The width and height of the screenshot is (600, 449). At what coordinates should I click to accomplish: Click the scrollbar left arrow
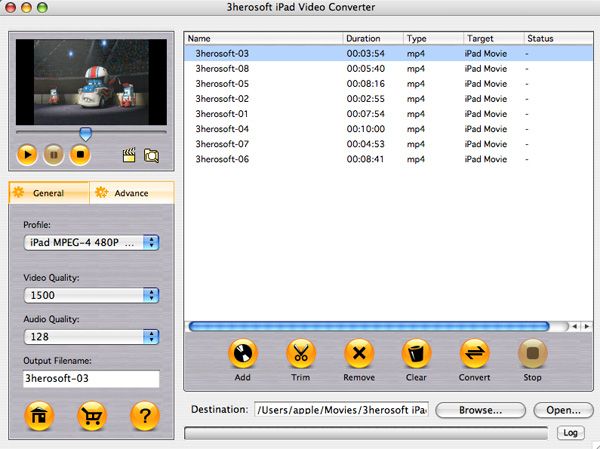(x=574, y=327)
